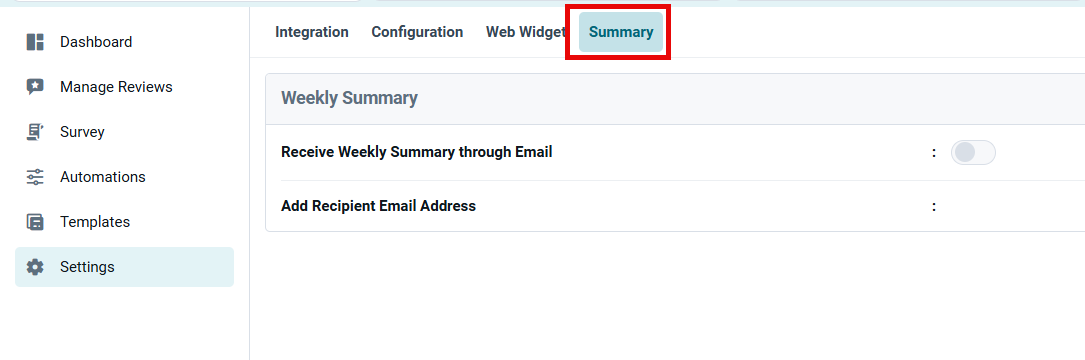Open the Web Widget tab

coord(525,32)
